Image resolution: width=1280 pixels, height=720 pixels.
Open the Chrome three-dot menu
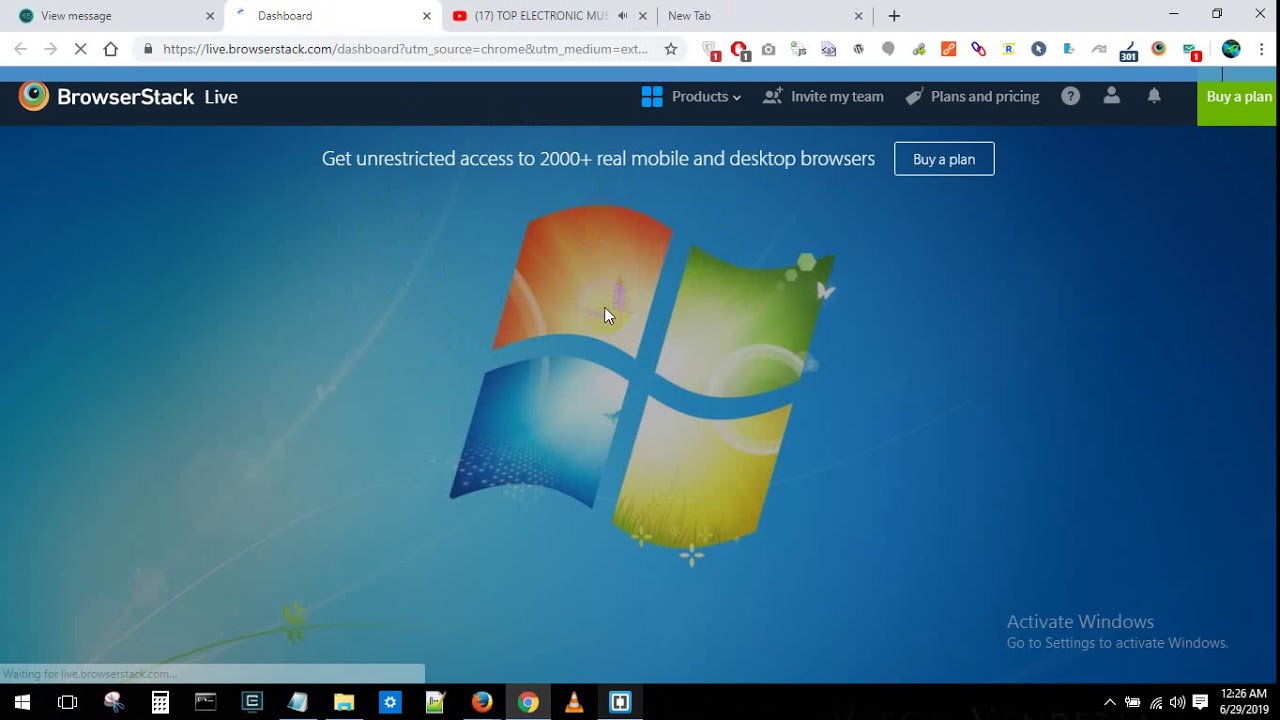coord(1262,49)
